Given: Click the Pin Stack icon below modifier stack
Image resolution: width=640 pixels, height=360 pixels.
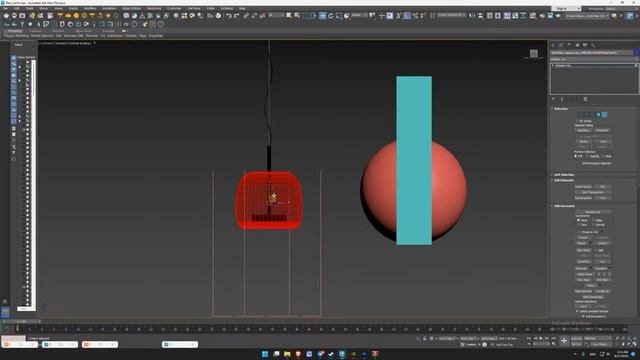Looking at the screenshot, I should pos(553,99).
